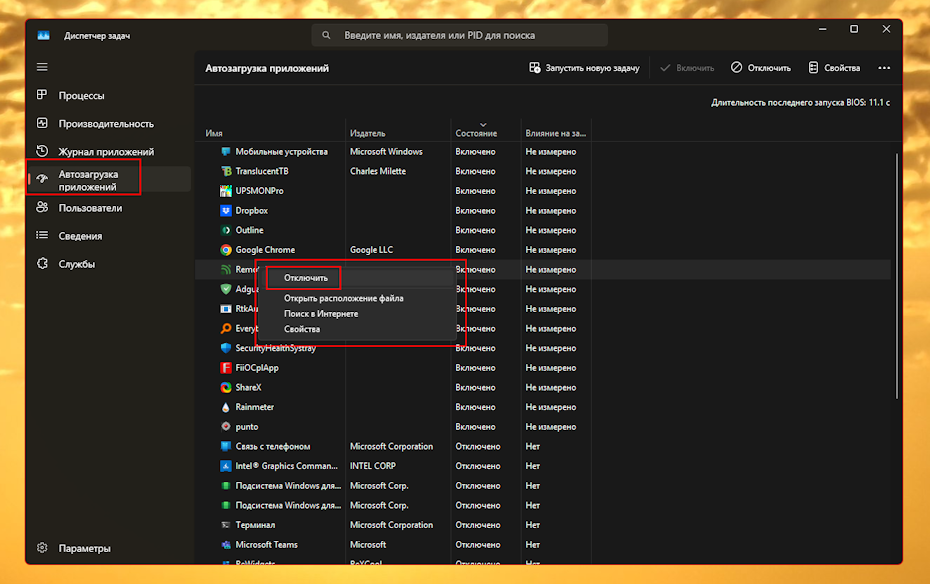The width and height of the screenshot is (930, 584).
Task: Open the Processes page icon in sidebar
Action: coord(42,96)
